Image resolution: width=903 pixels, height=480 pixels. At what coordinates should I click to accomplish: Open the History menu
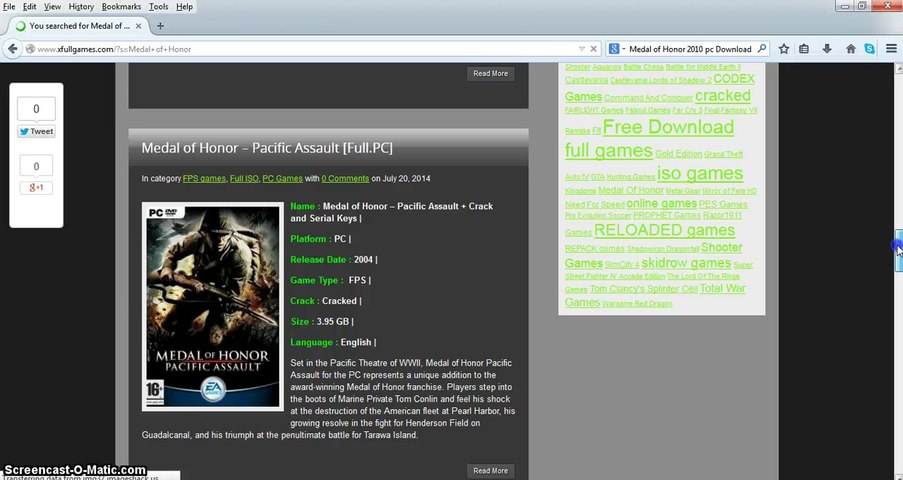point(81,6)
